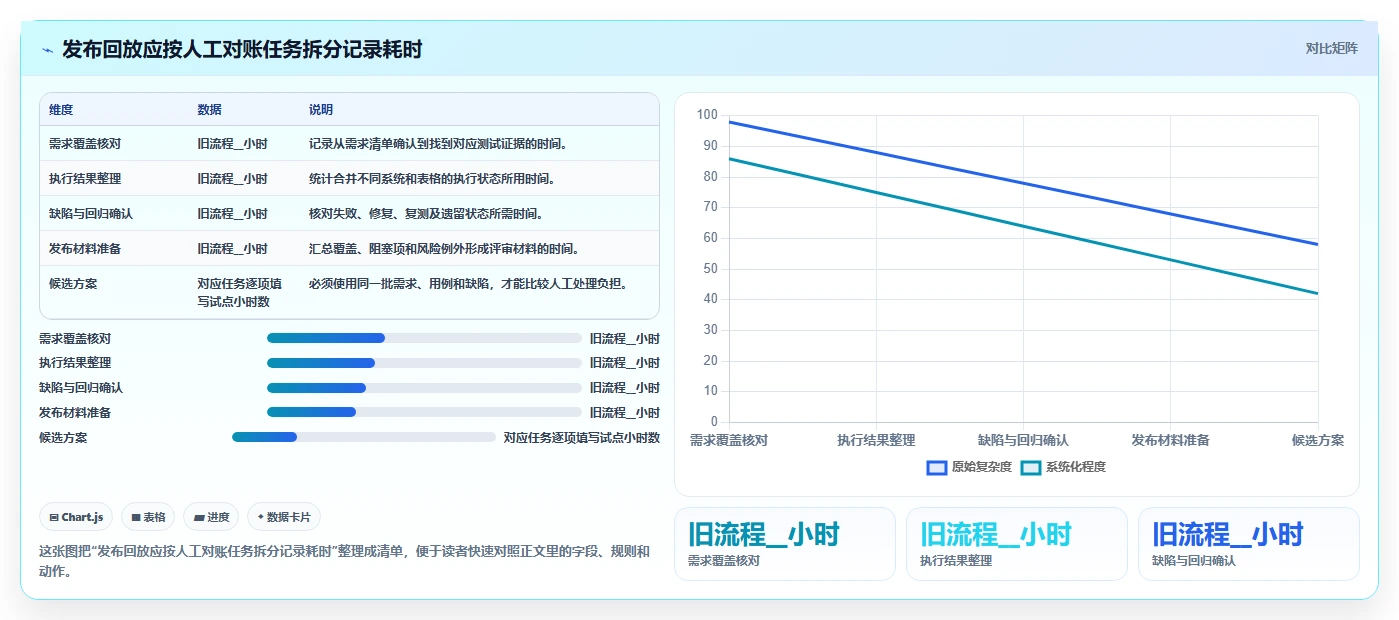Open the 缺陷与回归确认 data card
The image size is (1399, 620).
(x=1249, y=544)
